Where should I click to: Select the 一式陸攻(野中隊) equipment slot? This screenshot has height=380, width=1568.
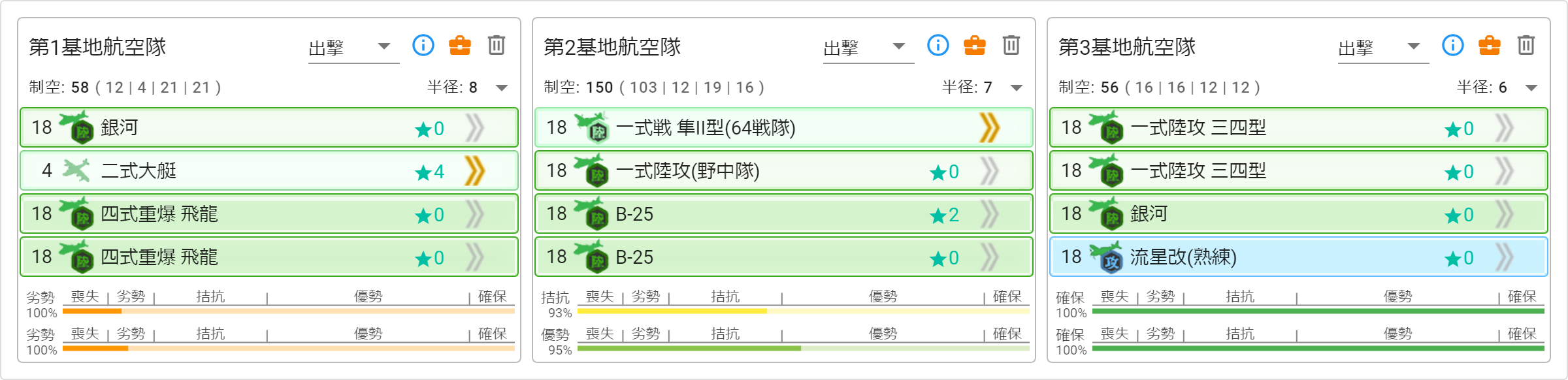784,171
